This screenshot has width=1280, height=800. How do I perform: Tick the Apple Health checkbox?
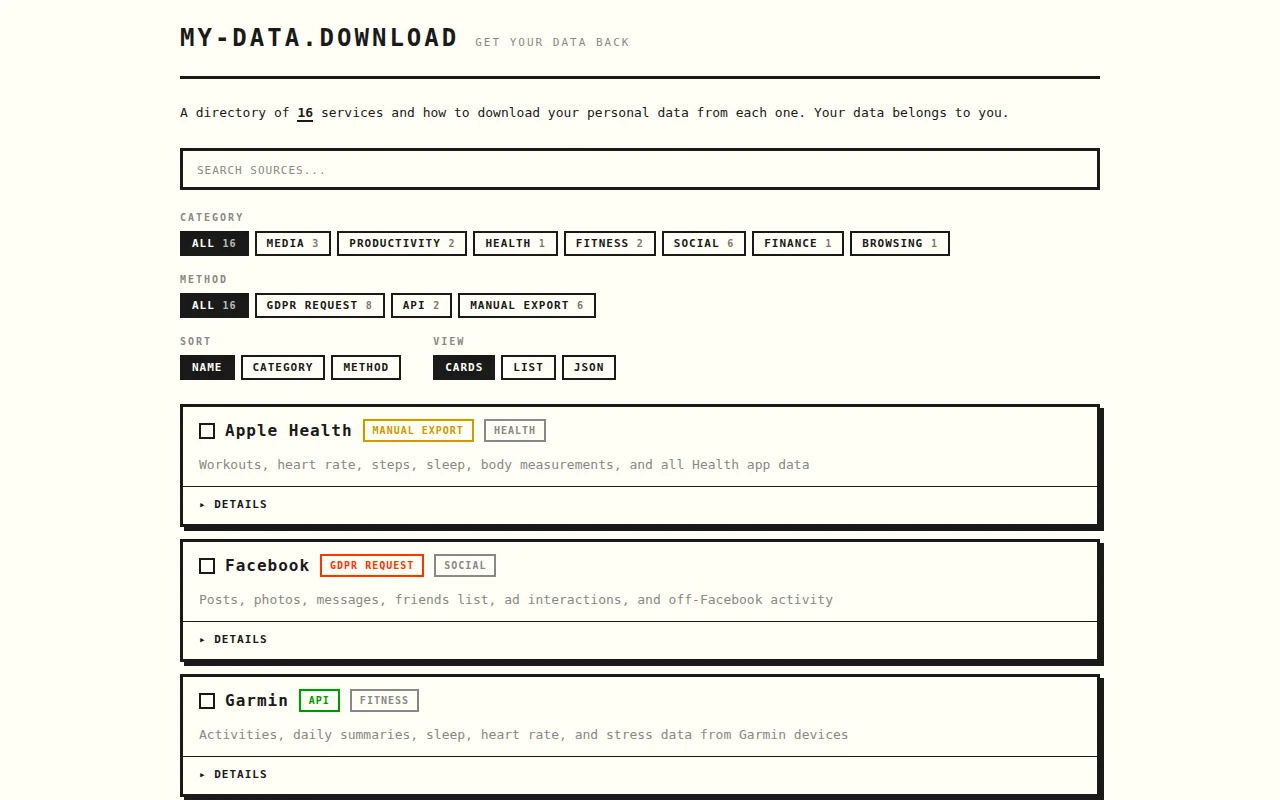click(x=207, y=431)
